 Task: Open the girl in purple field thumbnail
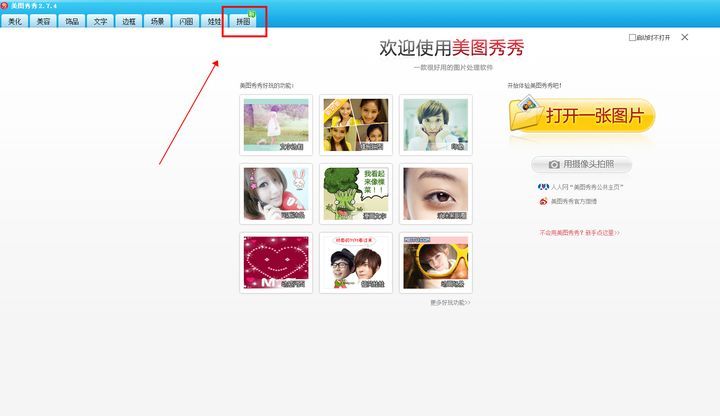276,125
